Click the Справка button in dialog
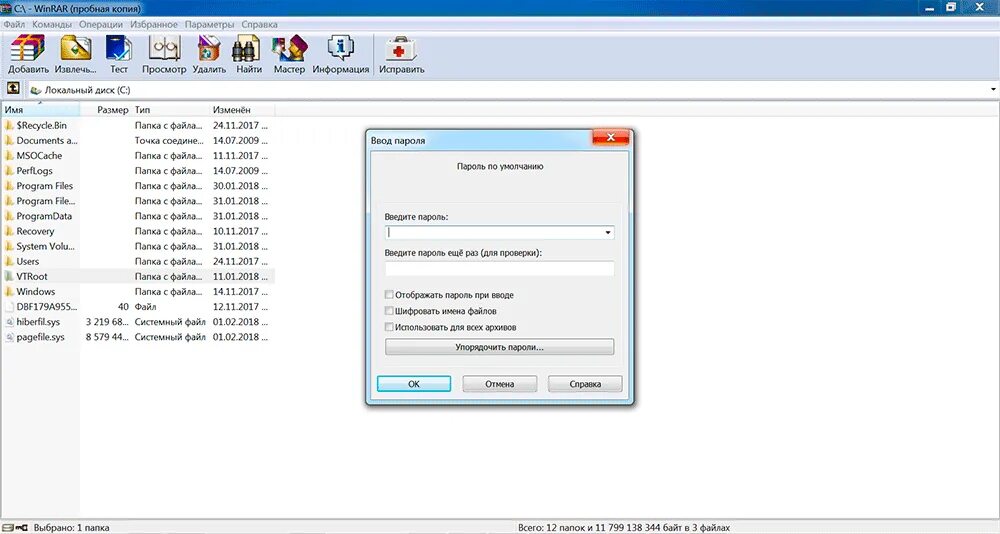 point(585,383)
